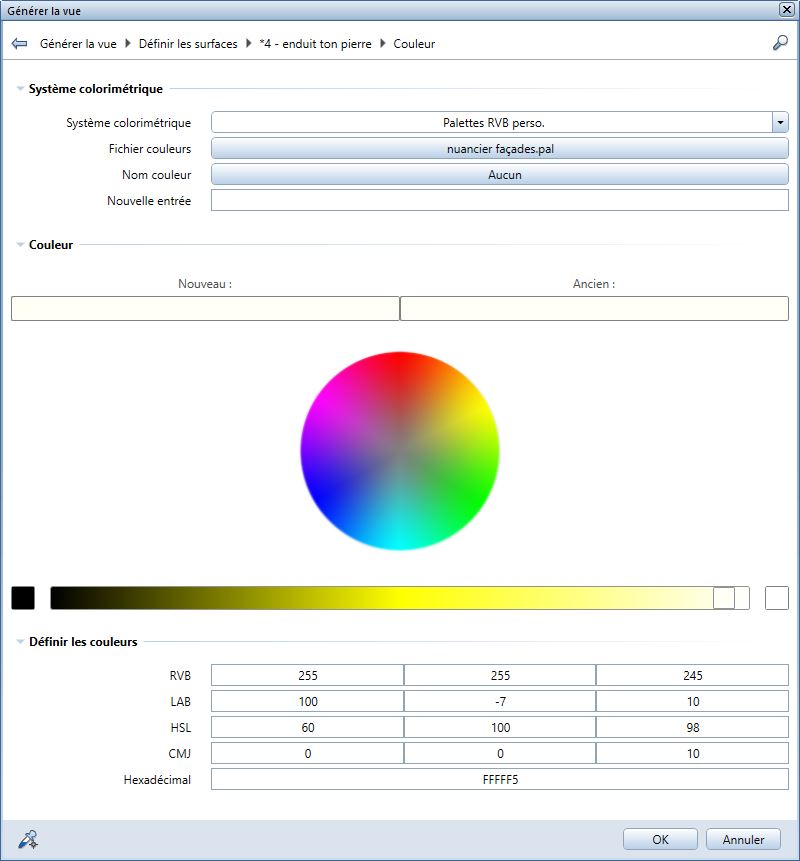Viewport: 800px width, 861px height.
Task: Click the LAB B value field 10
Action: point(692,701)
